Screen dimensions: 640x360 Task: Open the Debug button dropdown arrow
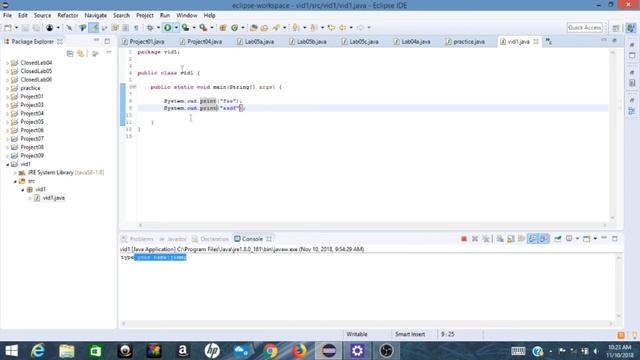pyautogui.click(x=158, y=28)
